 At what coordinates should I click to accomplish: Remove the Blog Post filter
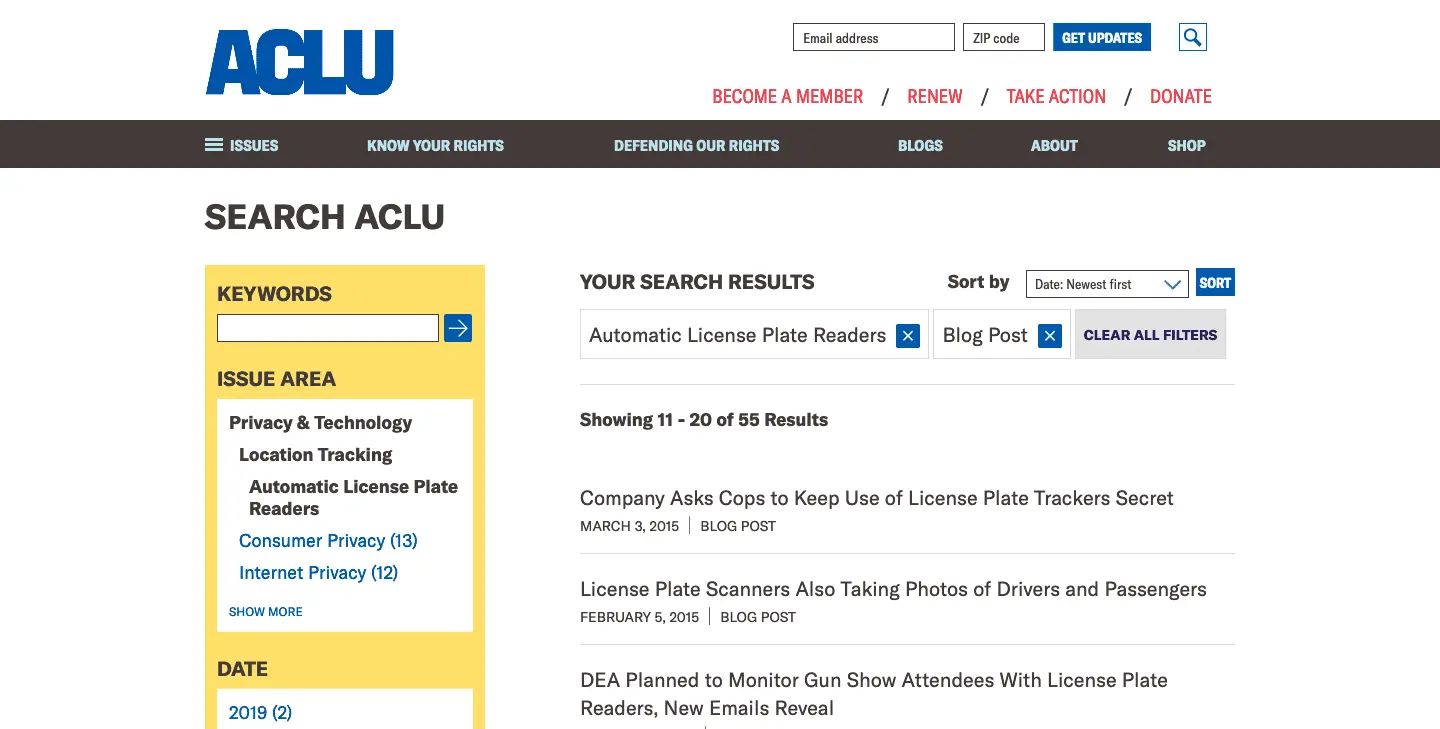[1049, 336]
